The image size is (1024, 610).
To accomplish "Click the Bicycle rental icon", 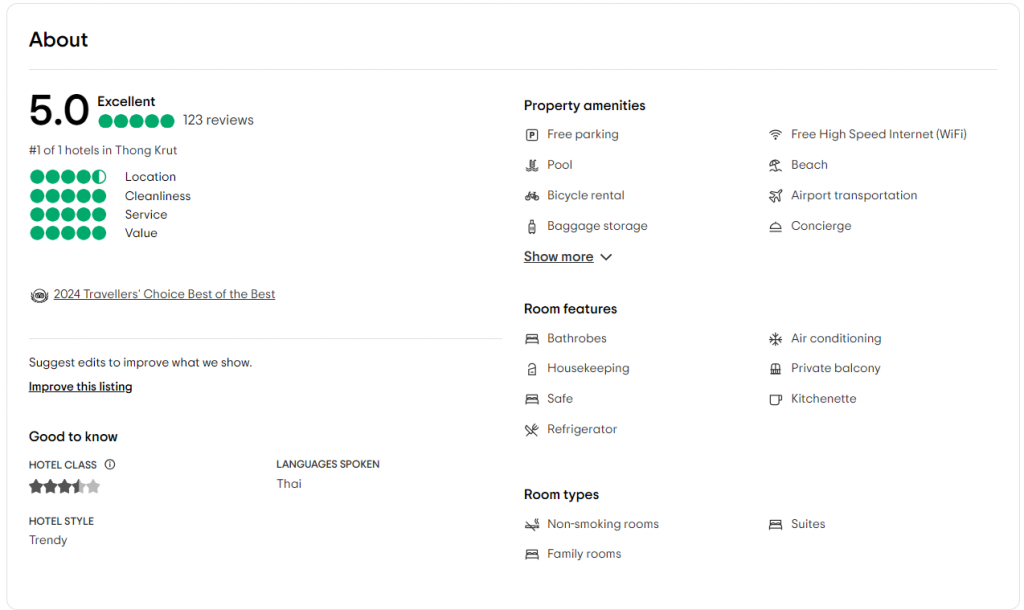I will coord(532,195).
